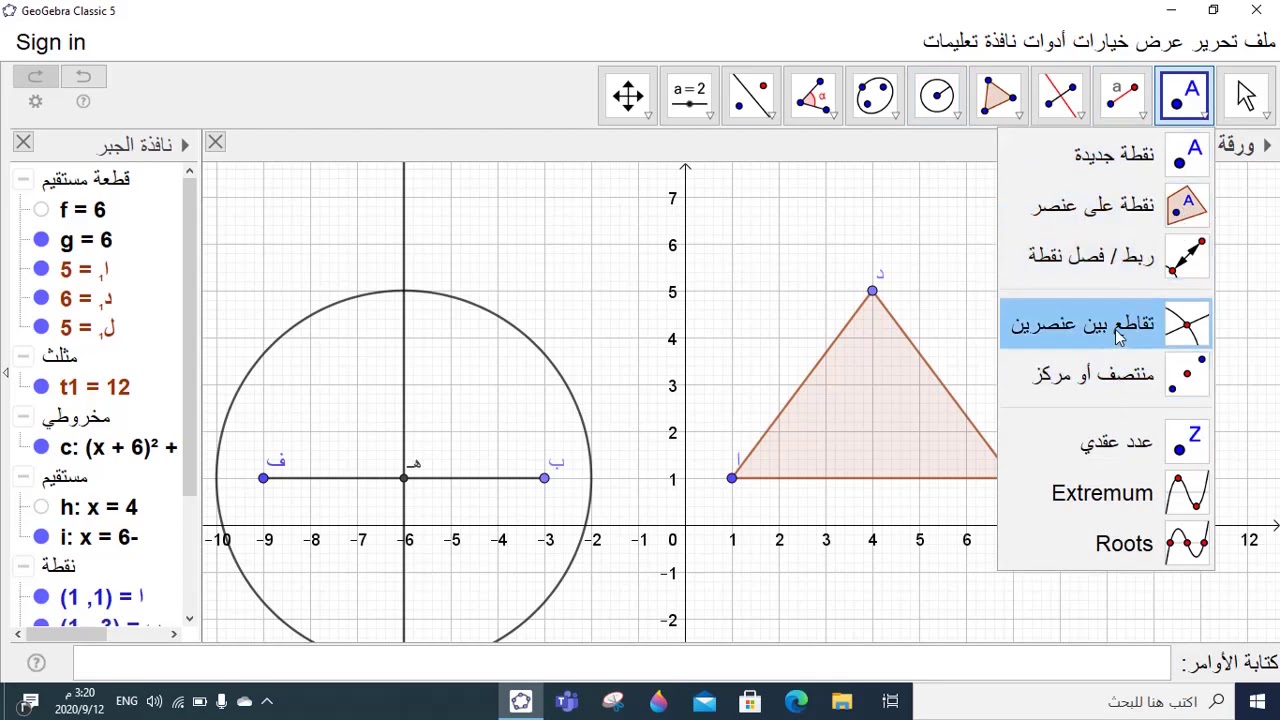The height and width of the screenshot is (720, 1280).
Task: Click the Sign in link
Action: click(51, 42)
